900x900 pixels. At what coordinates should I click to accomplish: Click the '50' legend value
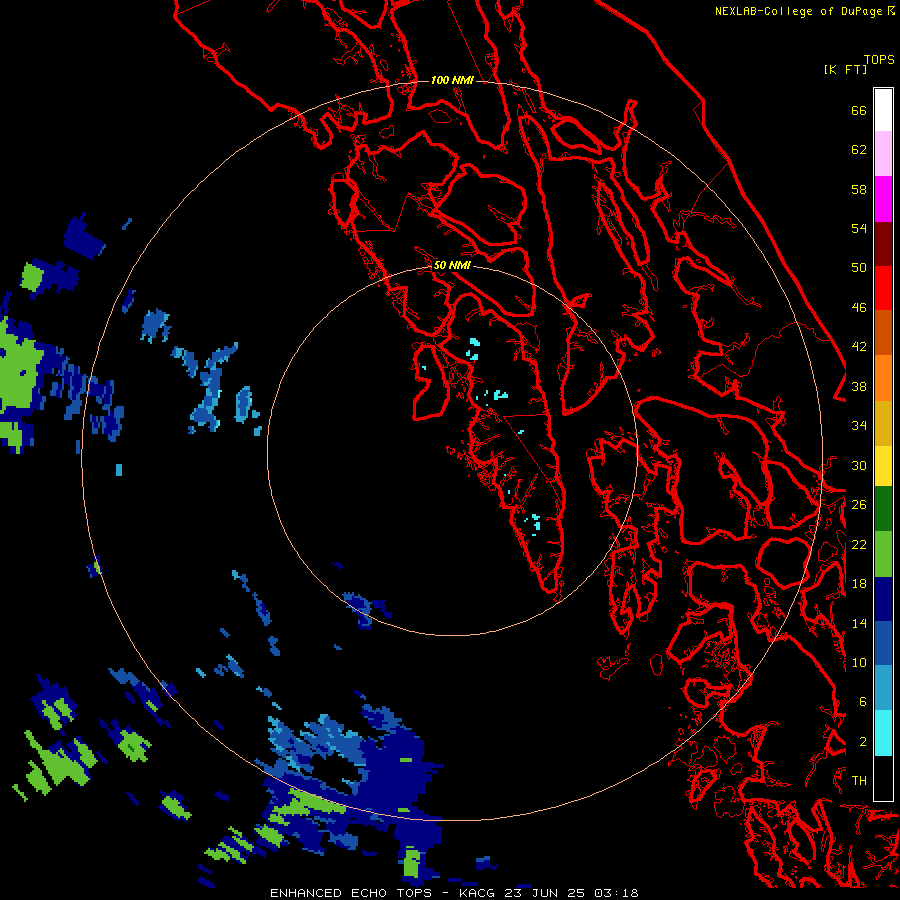click(x=859, y=268)
